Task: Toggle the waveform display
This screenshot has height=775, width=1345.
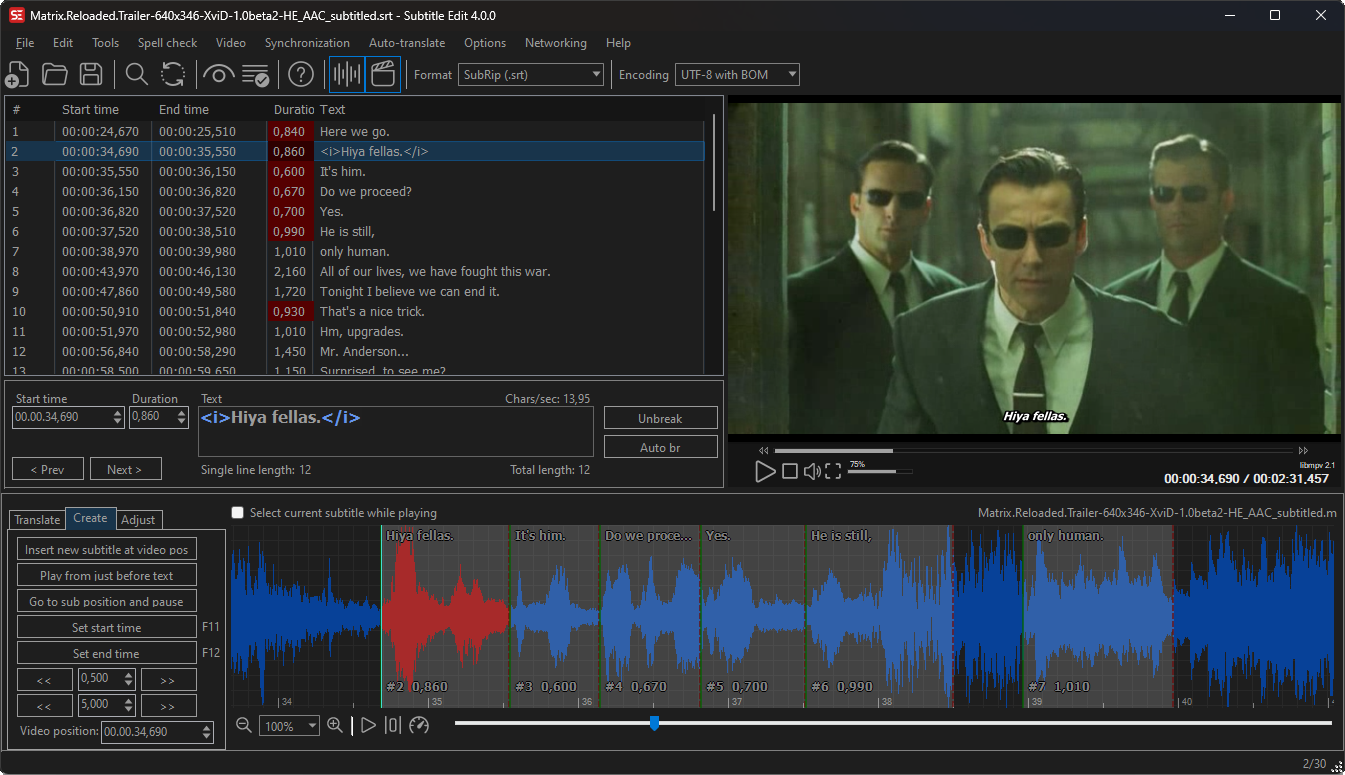Action: (x=345, y=74)
